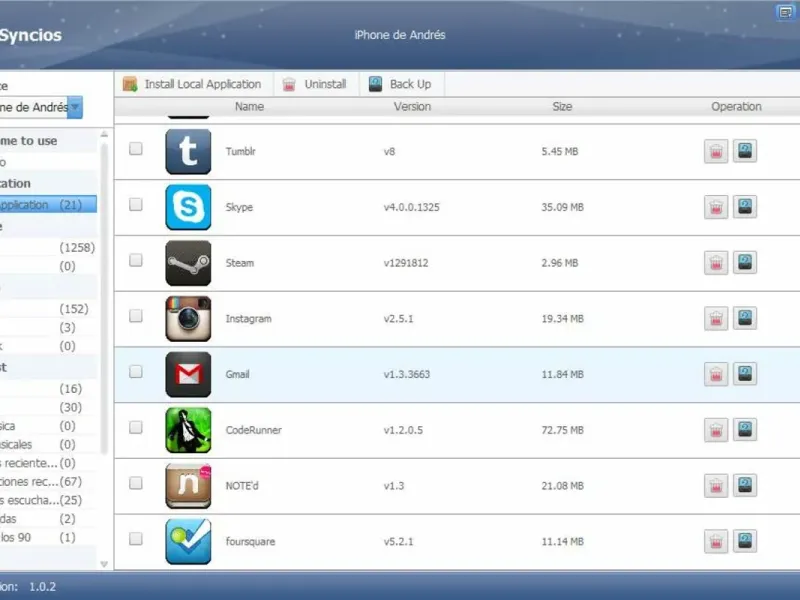Tick the Tumblr checkbox
Image resolution: width=800 pixels, height=600 pixels.
136,148
